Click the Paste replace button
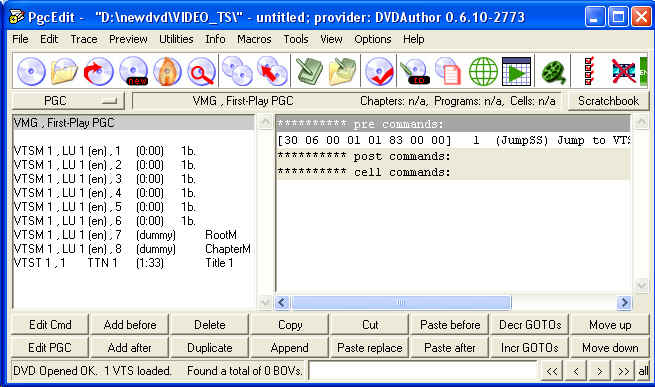The image size is (655, 387). 370,348
